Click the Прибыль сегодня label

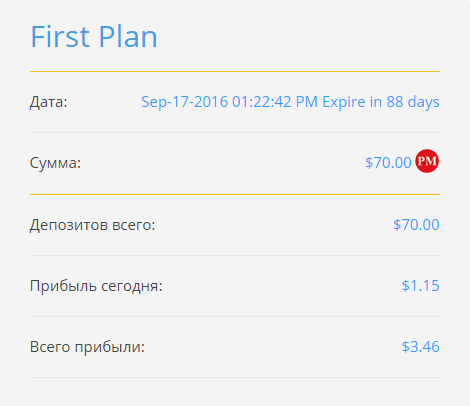(96, 286)
